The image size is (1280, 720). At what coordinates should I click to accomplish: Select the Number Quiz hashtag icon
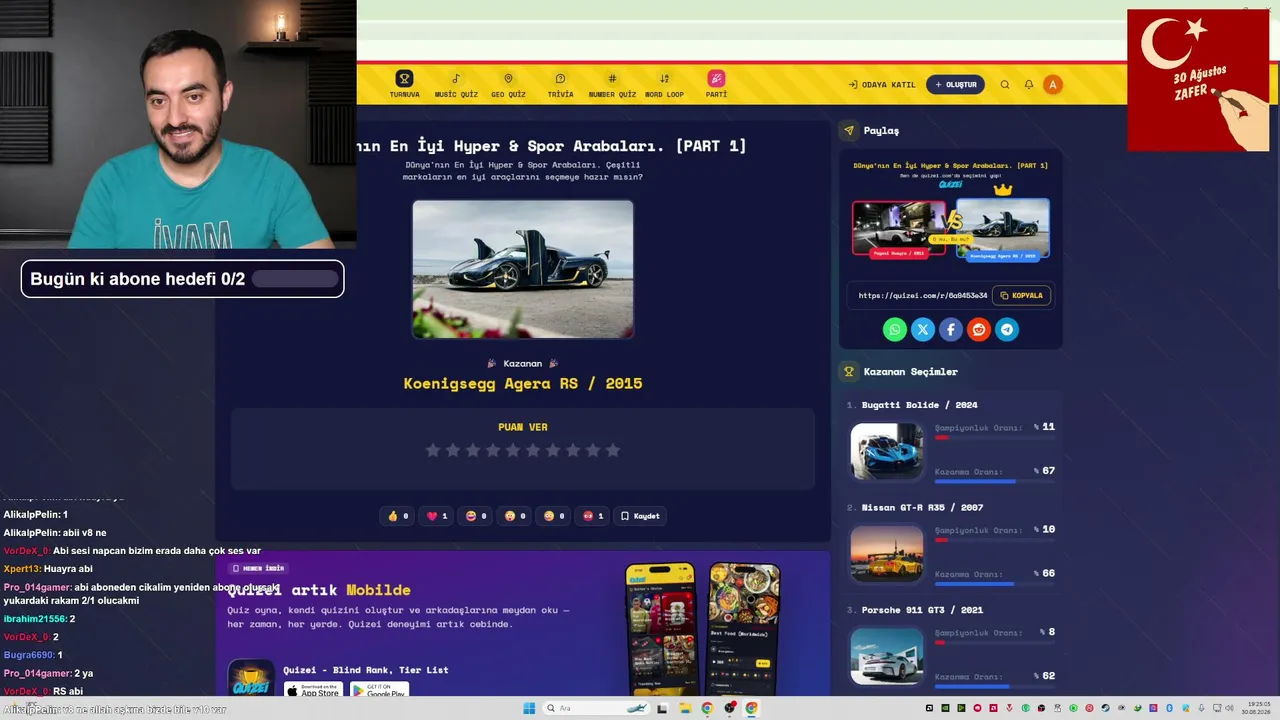click(612, 84)
